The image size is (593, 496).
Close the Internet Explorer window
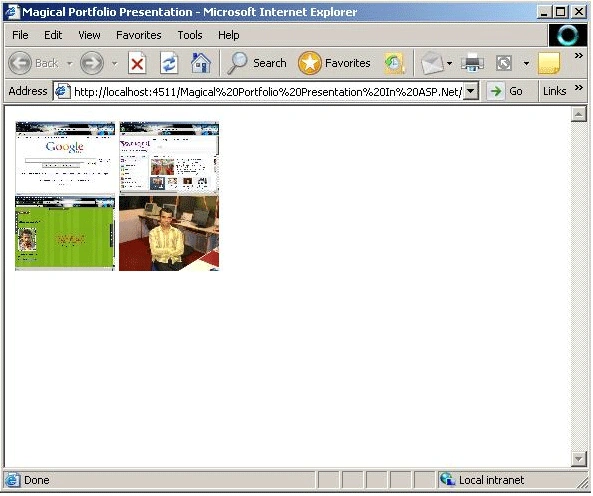coord(579,12)
